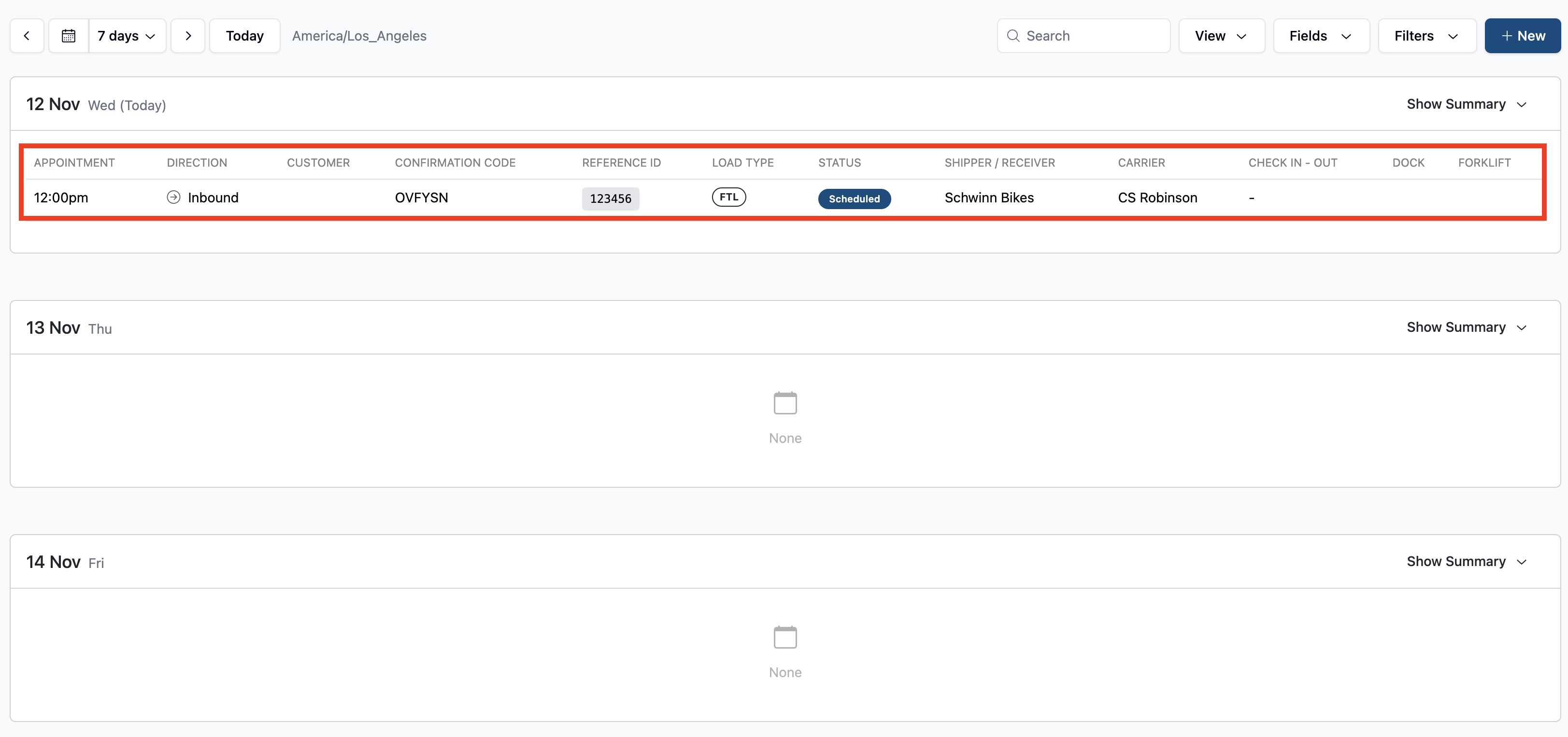Screen dimensions: 1568x737
Task: Click the empty calendar icon under 13 Nov
Action: click(x=784, y=403)
